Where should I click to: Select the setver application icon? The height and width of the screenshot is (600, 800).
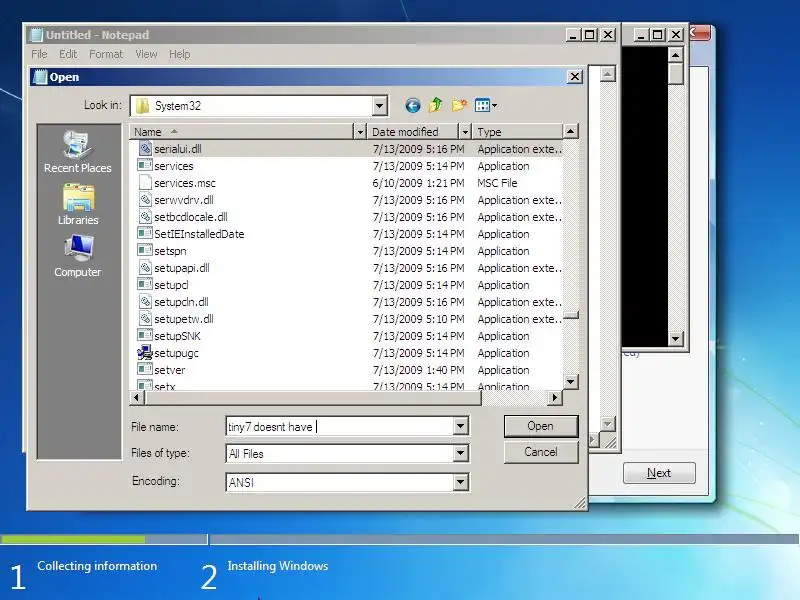[x=145, y=369]
